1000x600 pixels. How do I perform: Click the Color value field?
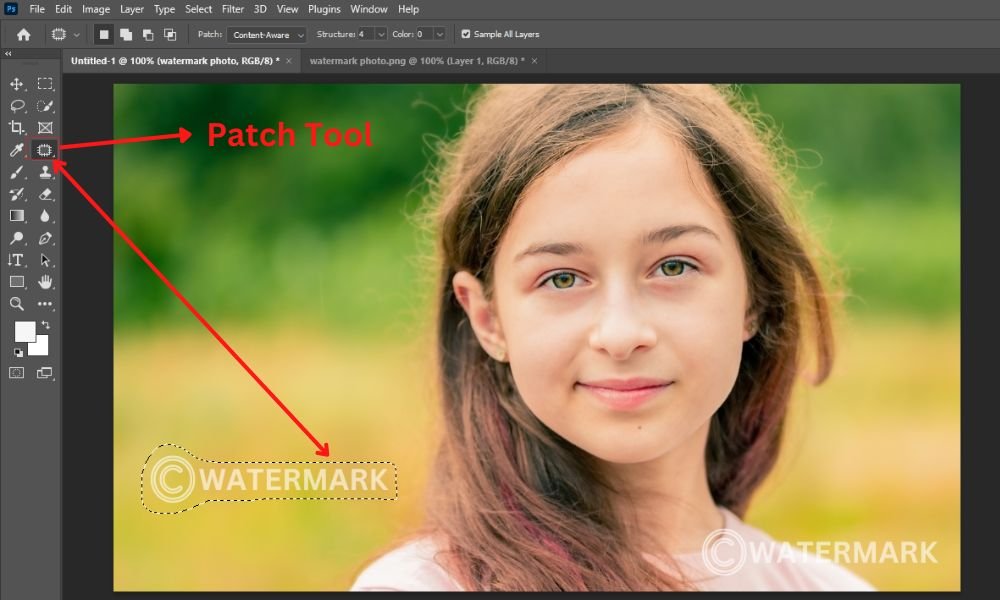pyautogui.click(x=425, y=34)
